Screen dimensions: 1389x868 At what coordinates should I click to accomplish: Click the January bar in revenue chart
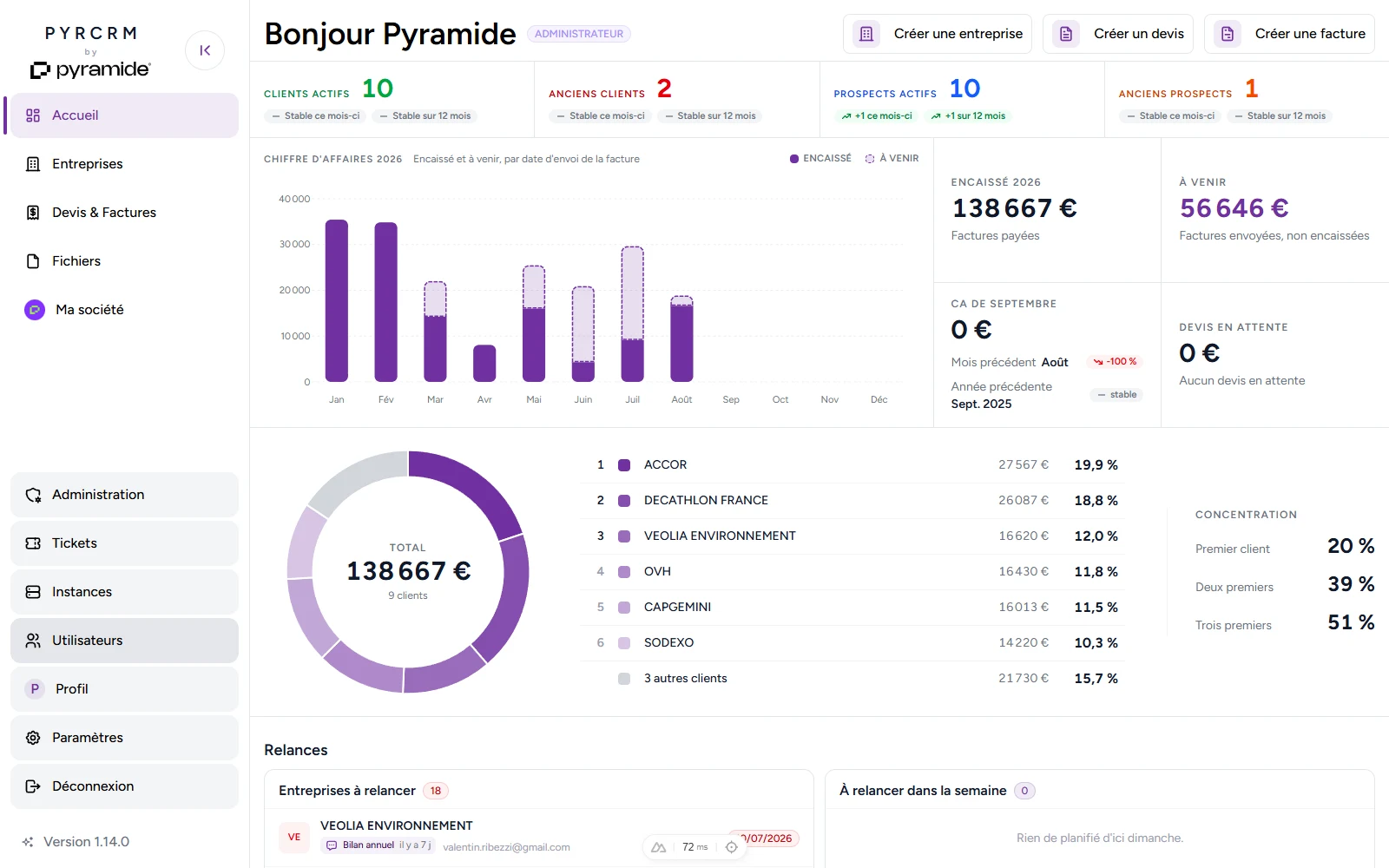pyautogui.click(x=337, y=300)
